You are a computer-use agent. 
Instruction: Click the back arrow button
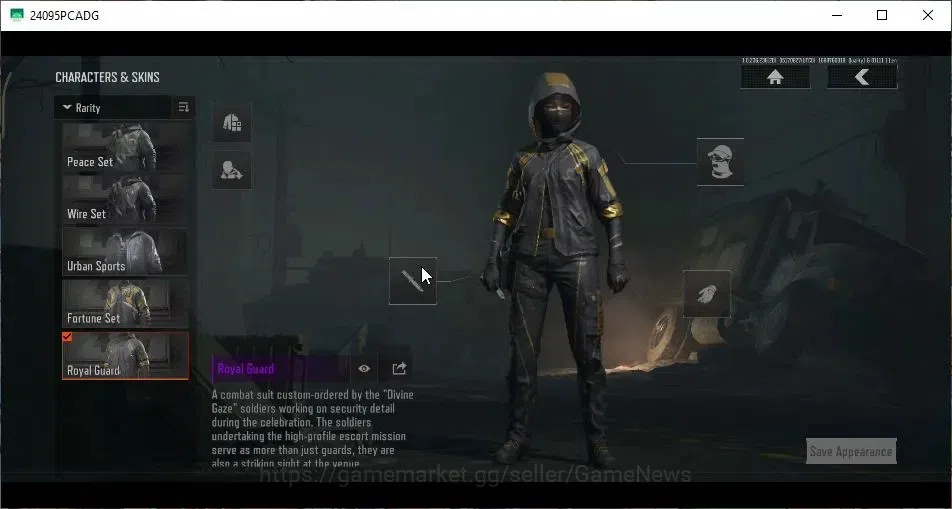[x=862, y=77]
